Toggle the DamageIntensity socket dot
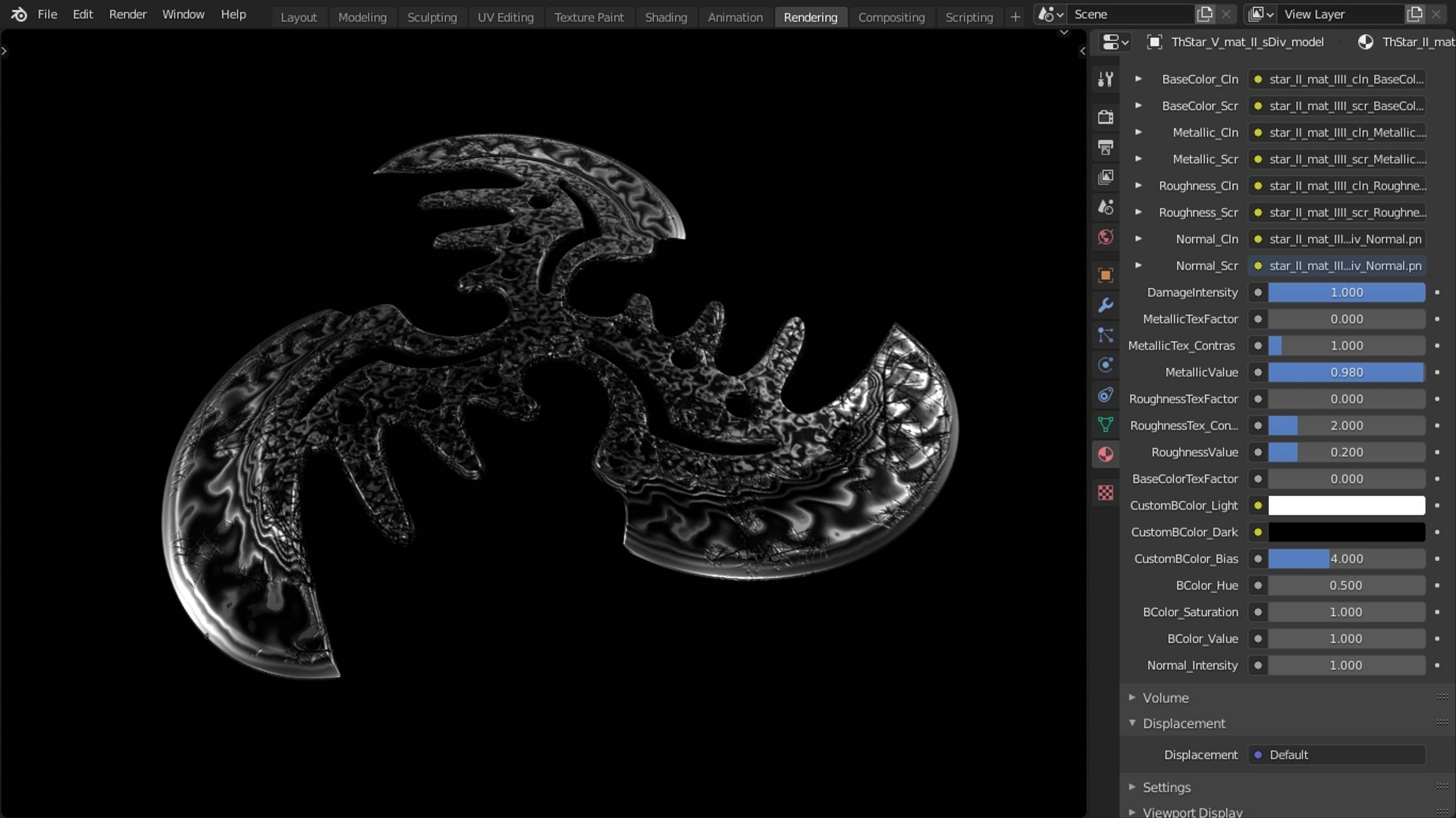The width and height of the screenshot is (1456, 818). (x=1257, y=293)
